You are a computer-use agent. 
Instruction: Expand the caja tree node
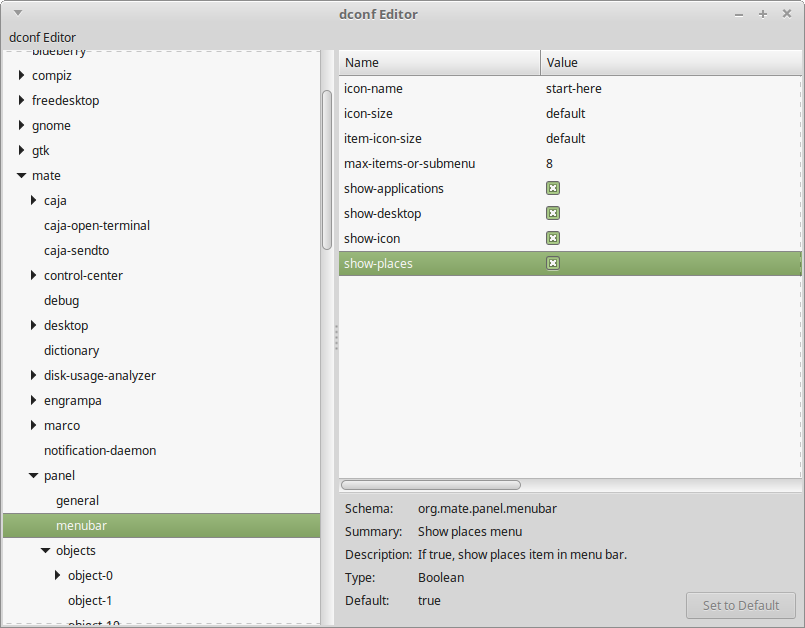33,200
